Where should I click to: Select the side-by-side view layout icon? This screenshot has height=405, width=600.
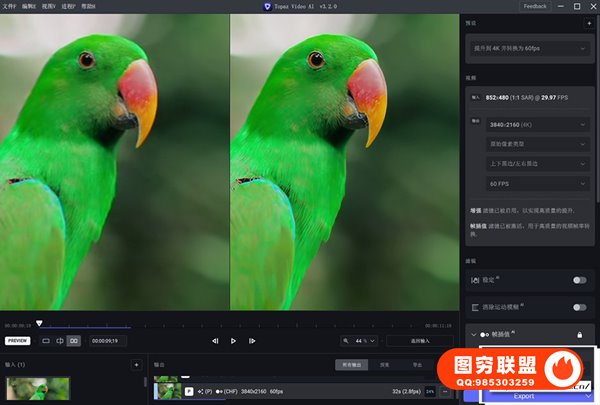(73, 341)
